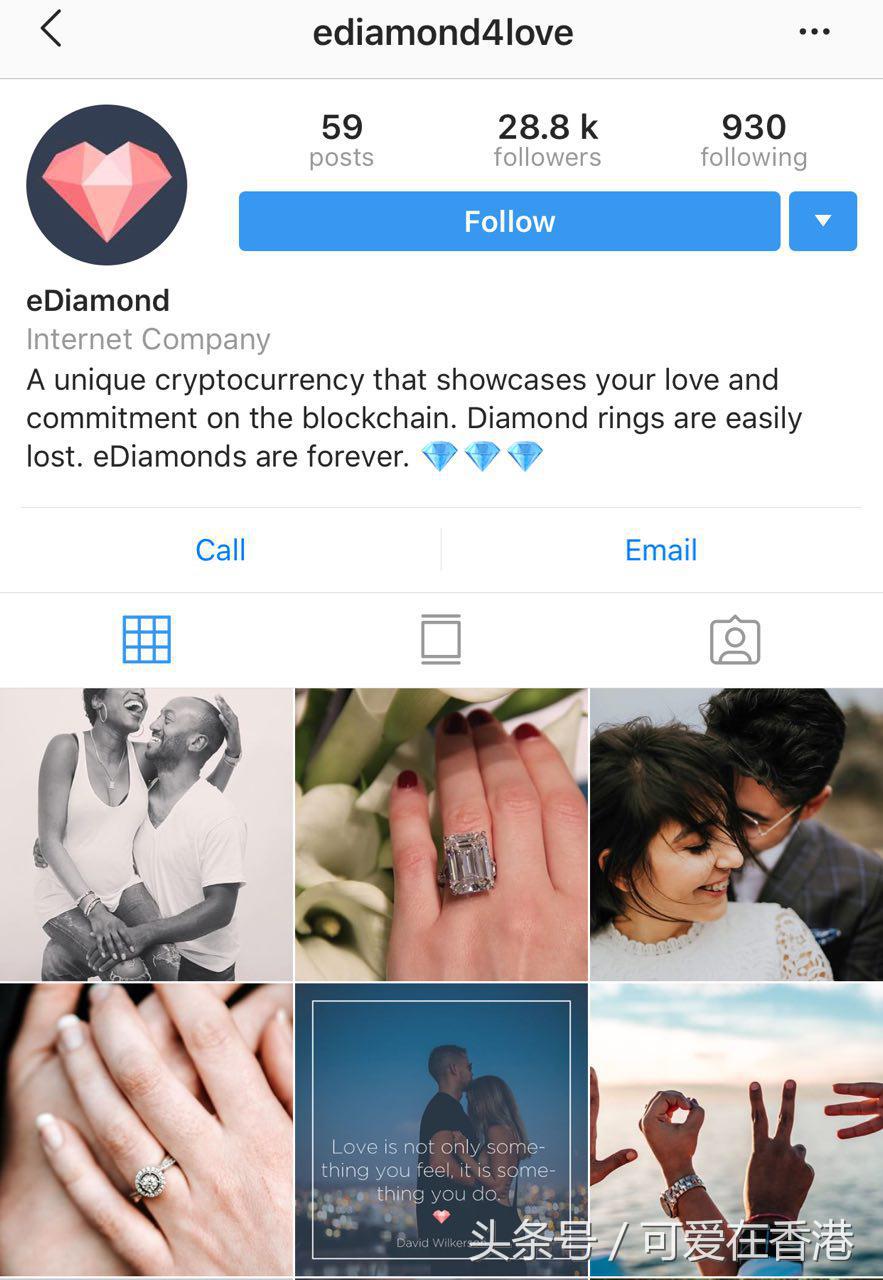Viewport: 883px width, 1280px height.
Task: Switch to grid view tab
Action: tap(147, 640)
